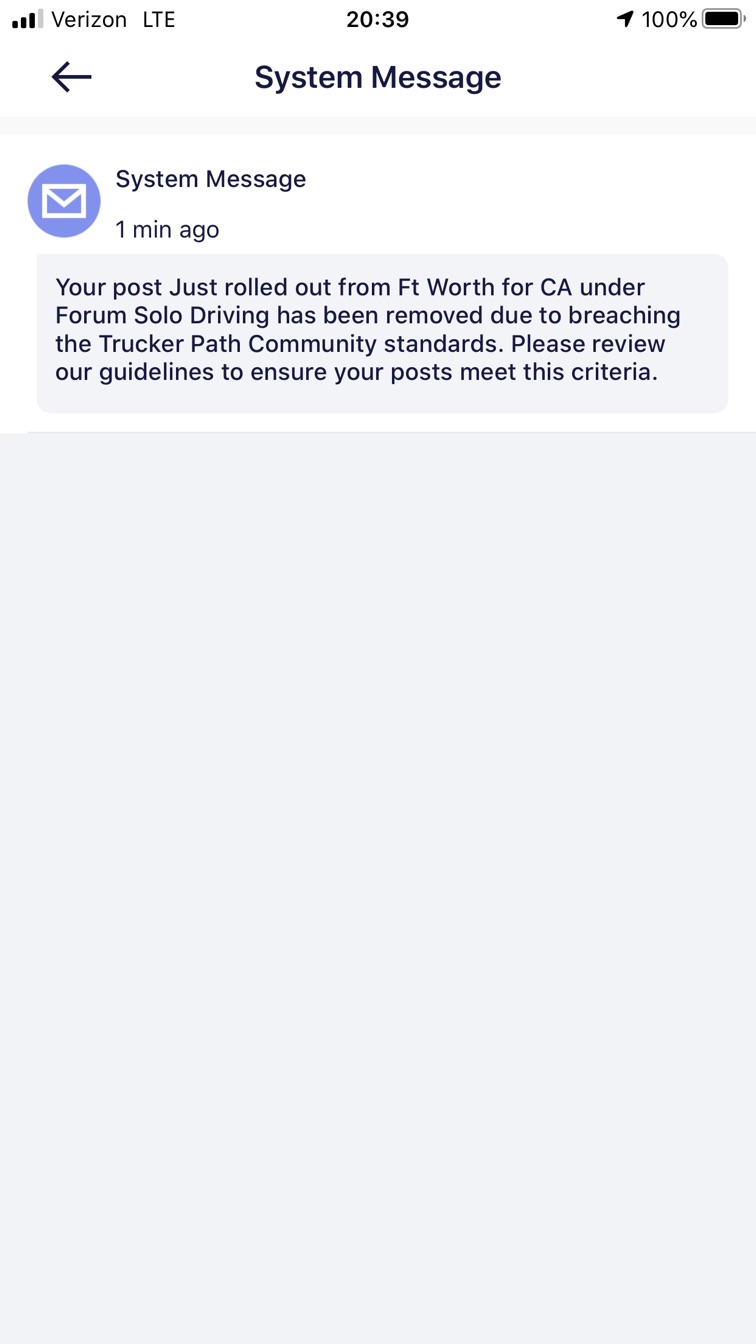This screenshot has height=1344, width=756.
Task: Tap the purple envelope avatar icon
Action: pyautogui.click(x=64, y=201)
